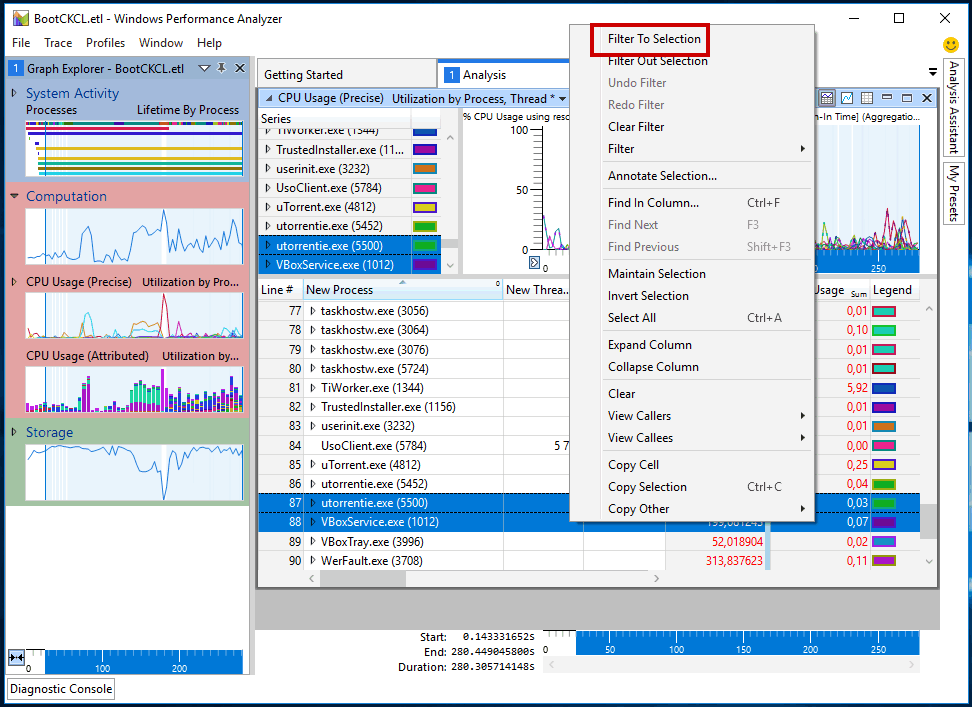Click the smiley feedback icon
The image size is (972, 707).
click(950, 45)
